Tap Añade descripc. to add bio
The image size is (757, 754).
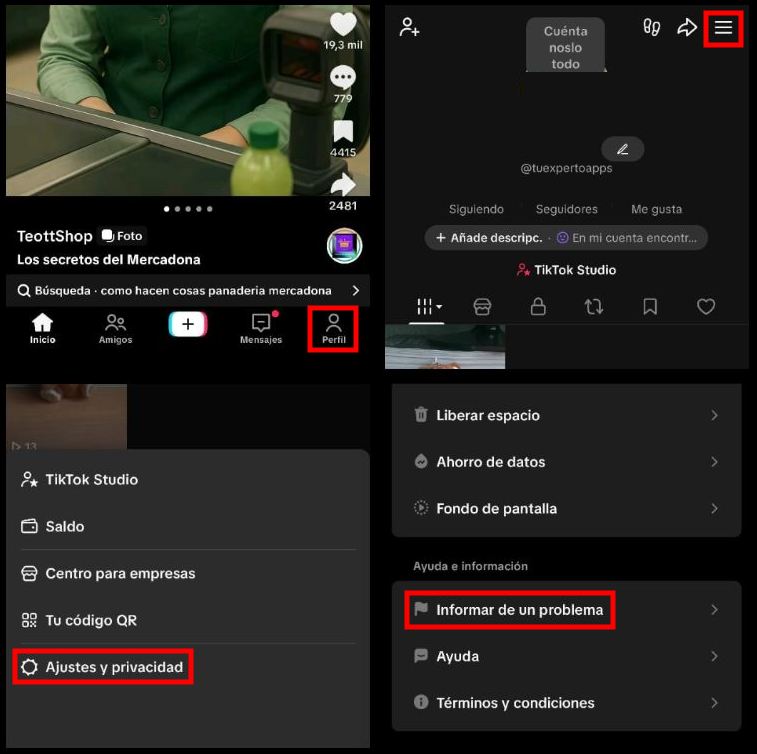(x=489, y=237)
